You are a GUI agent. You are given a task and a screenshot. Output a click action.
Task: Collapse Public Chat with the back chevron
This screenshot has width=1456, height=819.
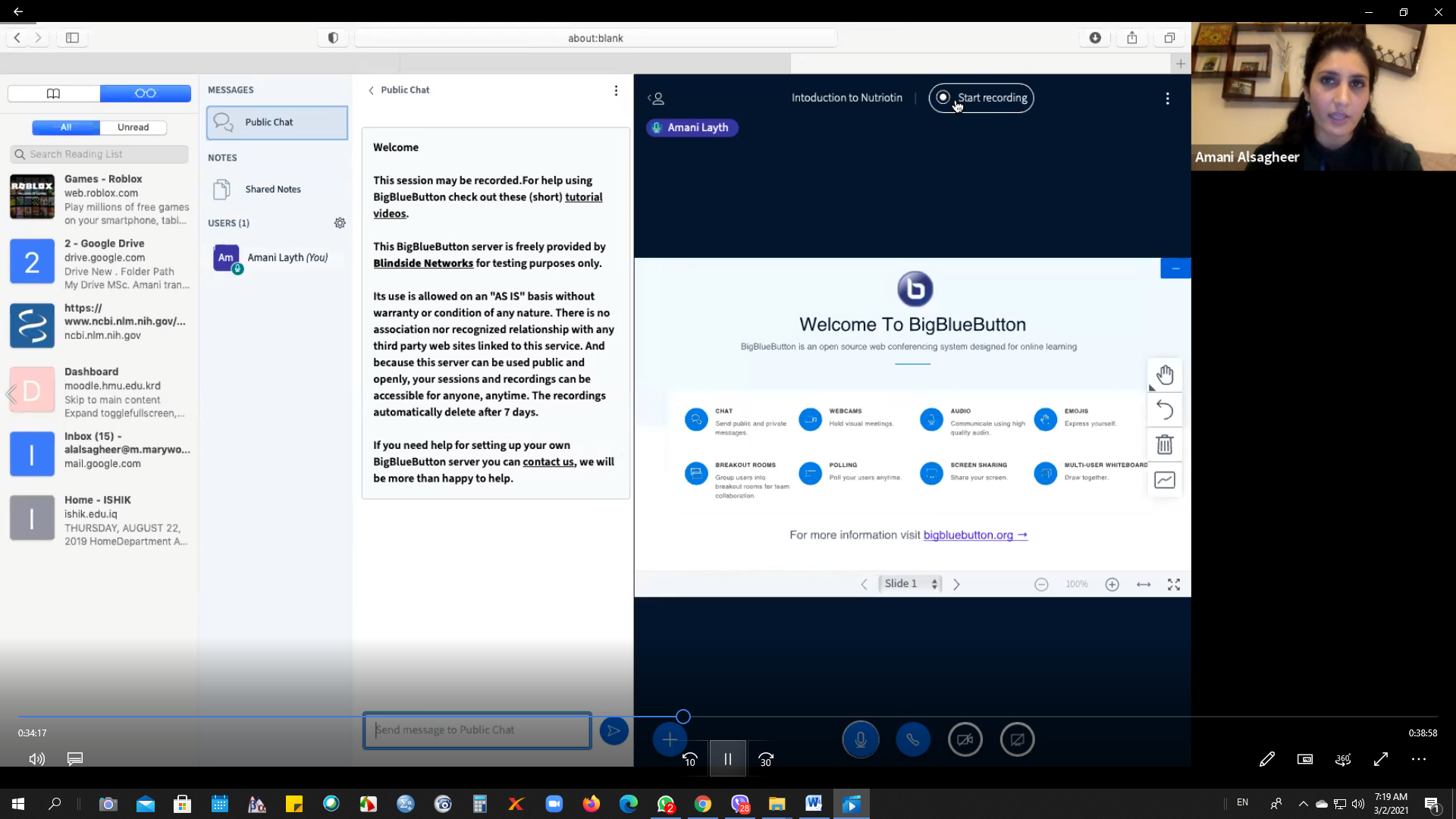371,90
